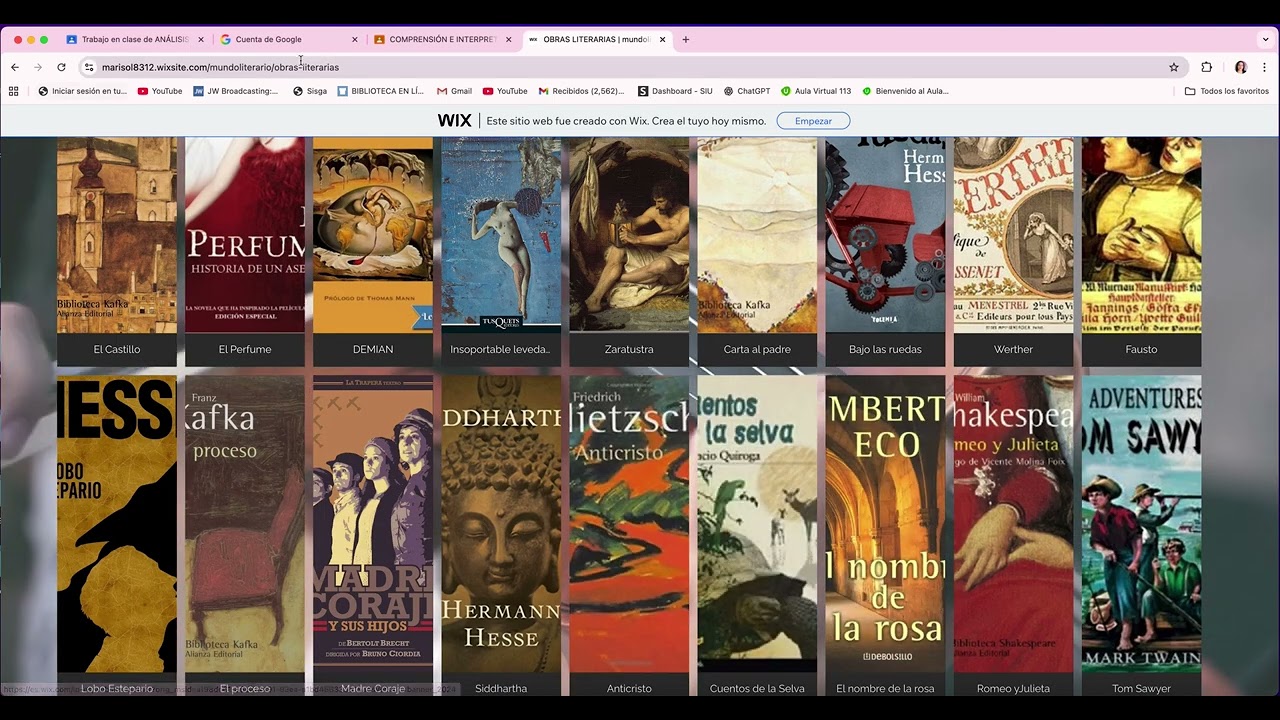Click the Tom Sawyer caption label
1280x720 pixels.
click(x=1141, y=688)
